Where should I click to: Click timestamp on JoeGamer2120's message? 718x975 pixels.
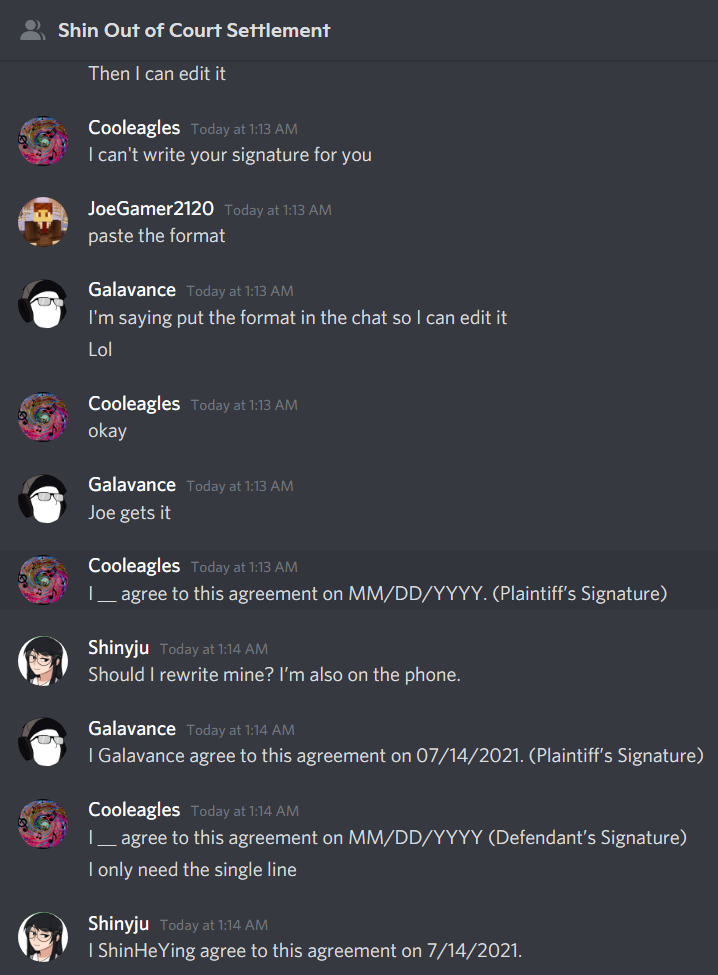278,210
